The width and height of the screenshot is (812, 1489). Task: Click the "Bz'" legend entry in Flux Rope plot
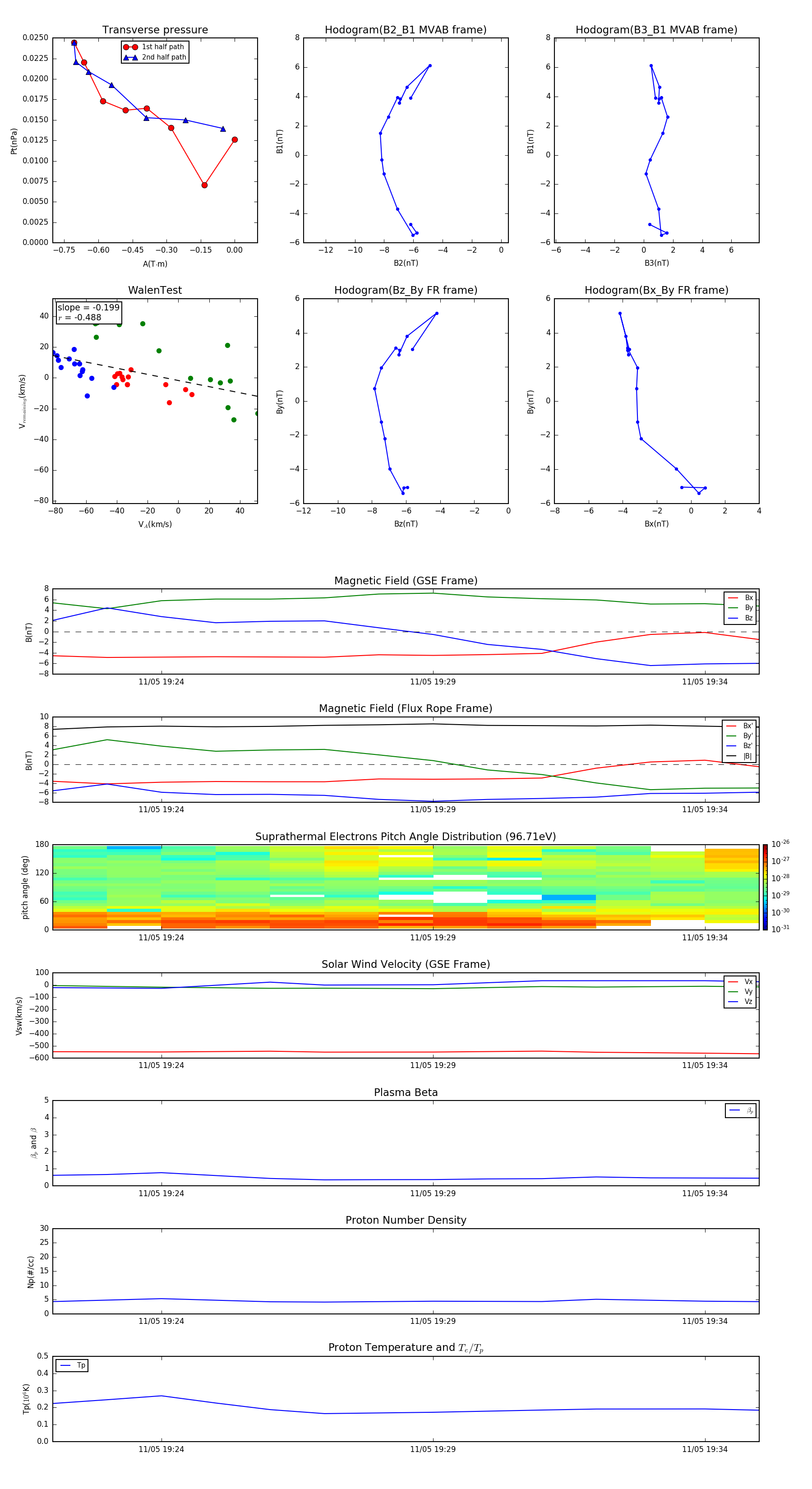pos(739,746)
